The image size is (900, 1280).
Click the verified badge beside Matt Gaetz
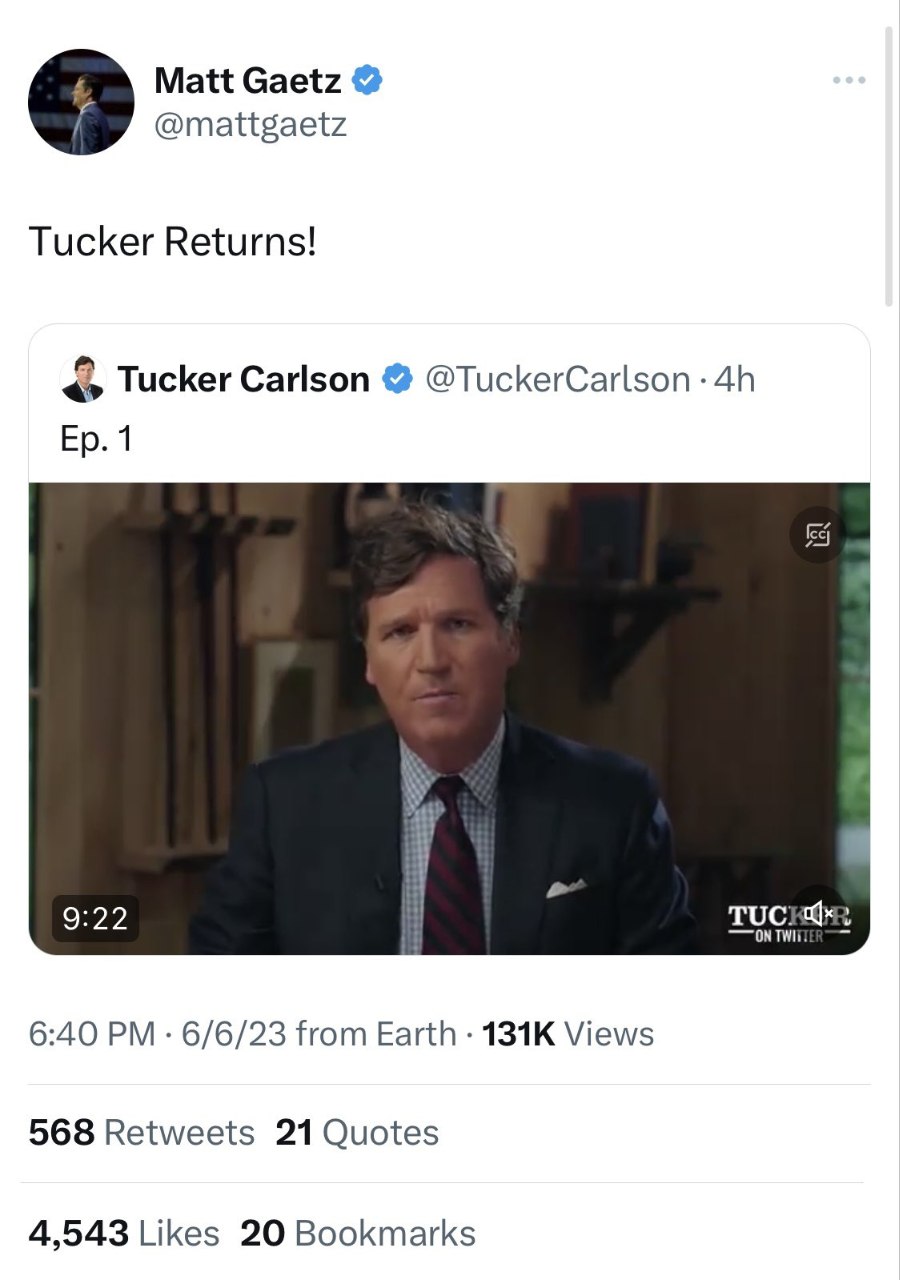pyautogui.click(x=368, y=80)
